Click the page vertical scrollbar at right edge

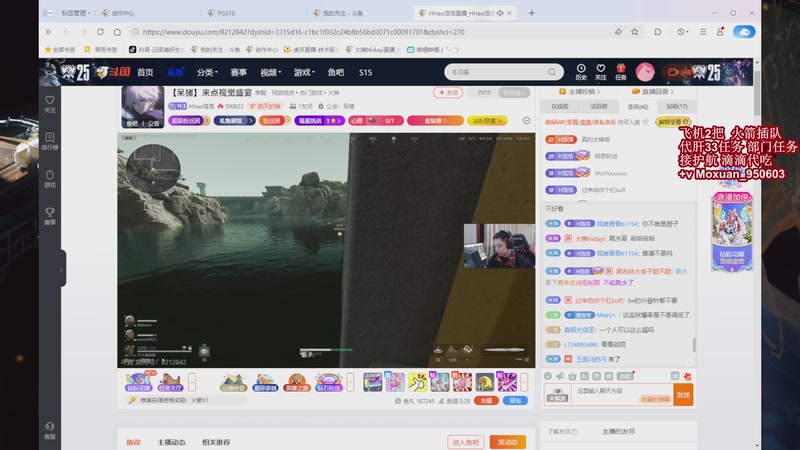[756, 92]
